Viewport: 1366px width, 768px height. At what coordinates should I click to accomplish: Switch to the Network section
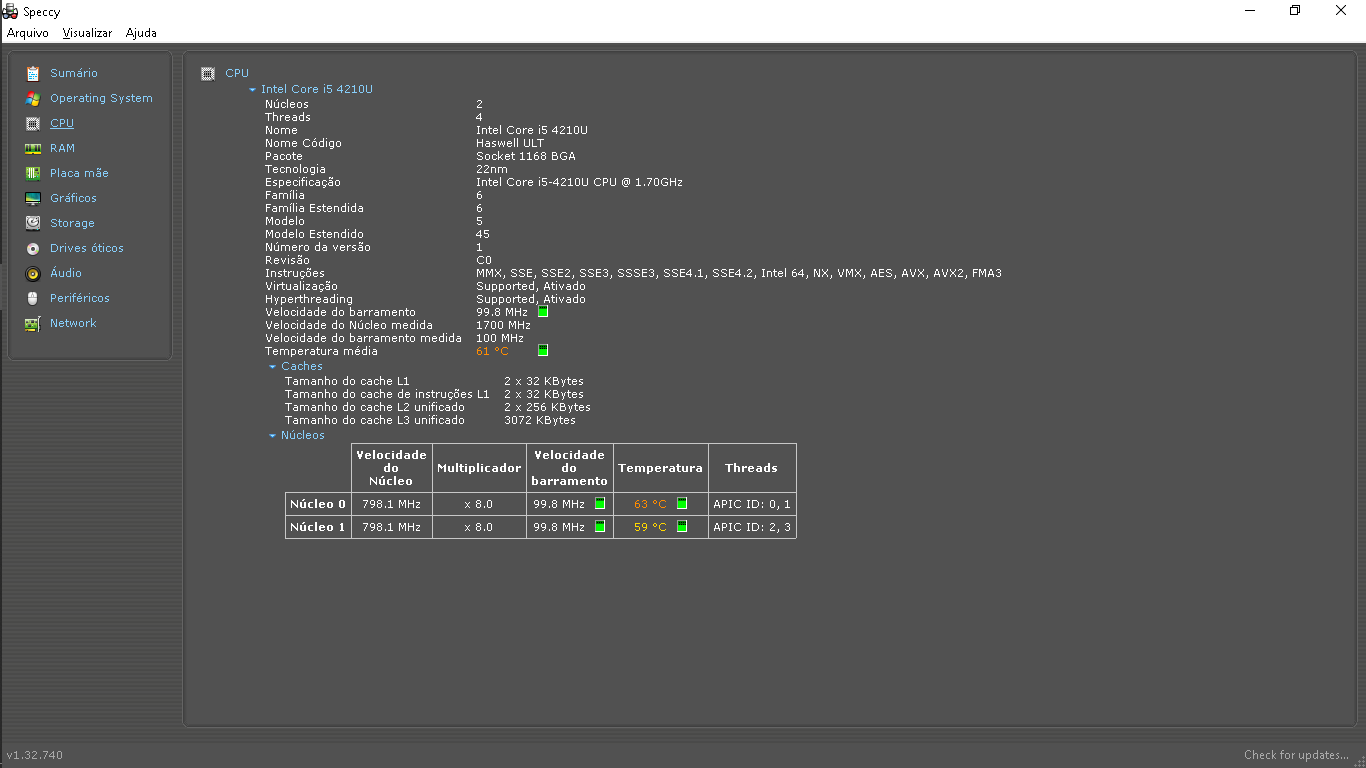73,323
